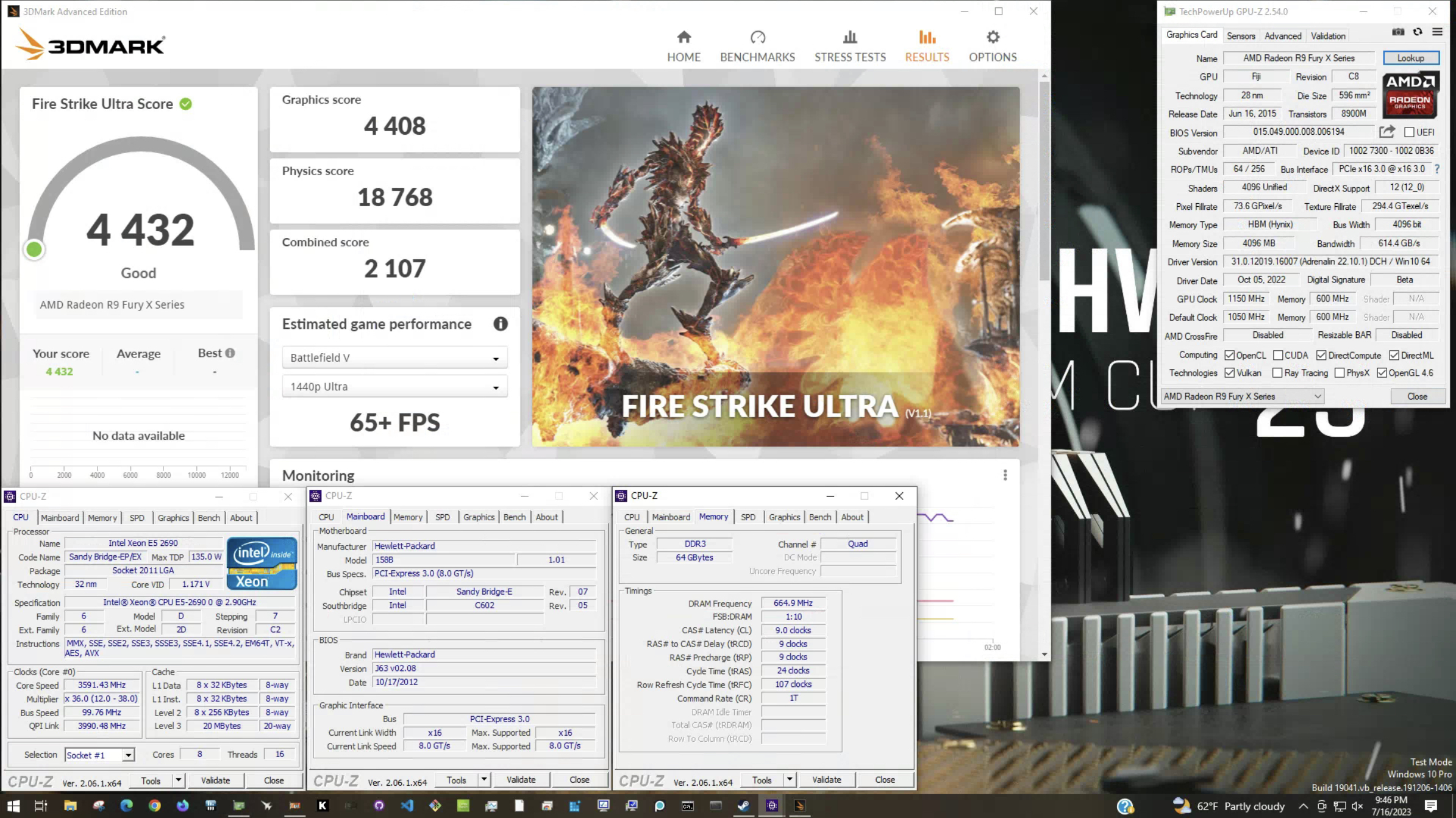Open the volume icon in system tray
Screen dimensions: 1456x818
(1357, 806)
